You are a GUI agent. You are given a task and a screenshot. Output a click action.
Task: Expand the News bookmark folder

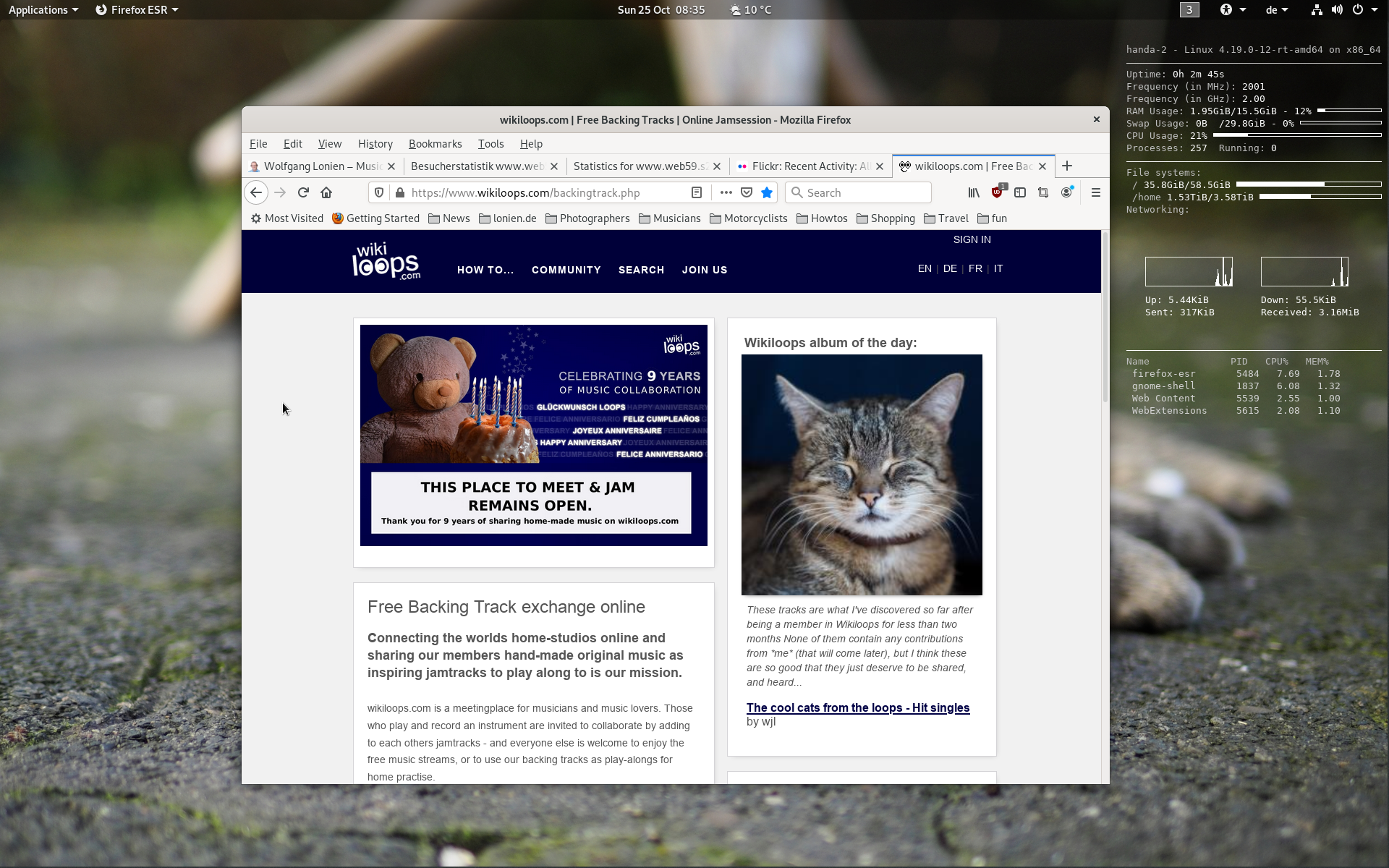coord(449,218)
